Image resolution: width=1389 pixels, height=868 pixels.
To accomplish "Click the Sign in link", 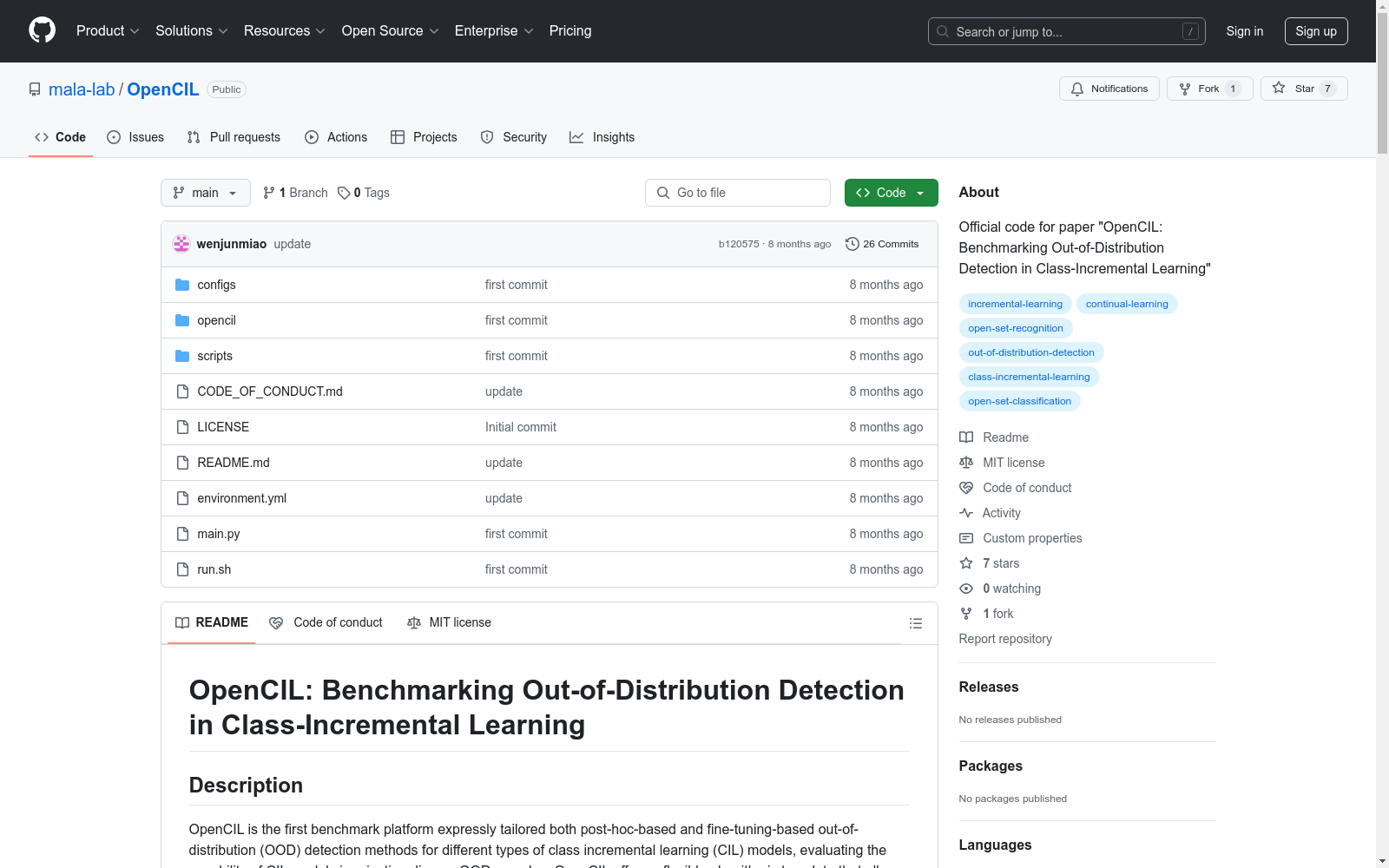I will point(1244,31).
